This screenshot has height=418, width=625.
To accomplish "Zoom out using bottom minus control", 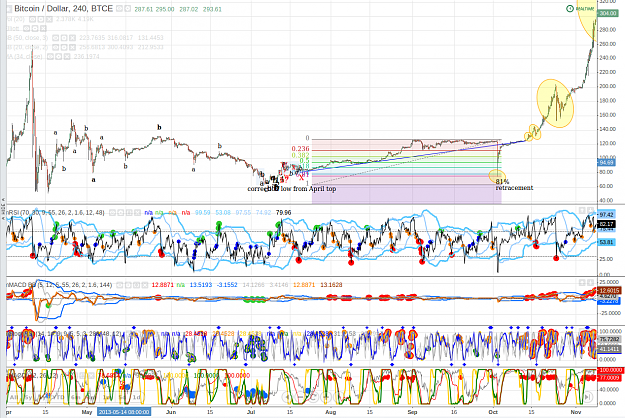I will tap(301, 397).
